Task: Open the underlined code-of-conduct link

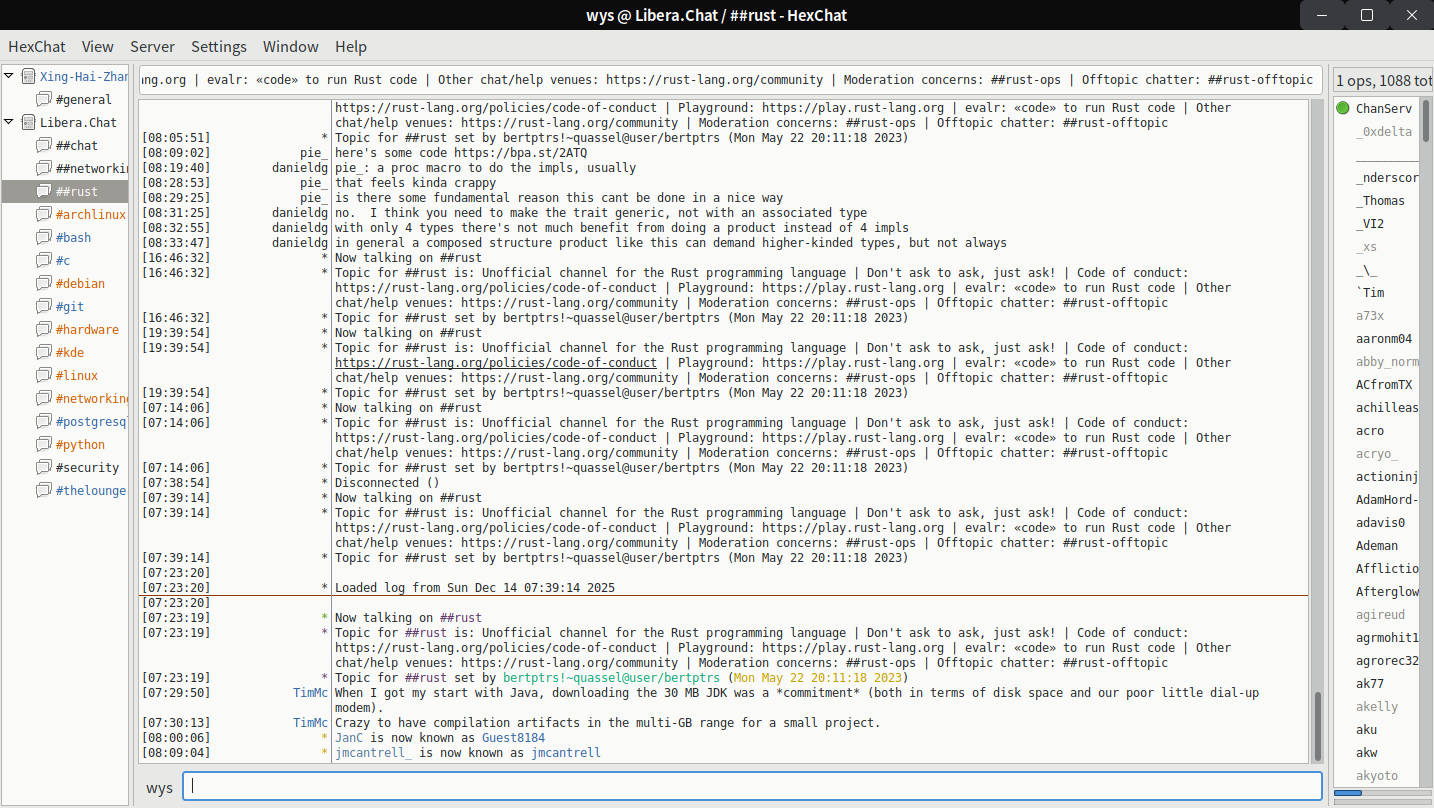Action: (x=495, y=363)
